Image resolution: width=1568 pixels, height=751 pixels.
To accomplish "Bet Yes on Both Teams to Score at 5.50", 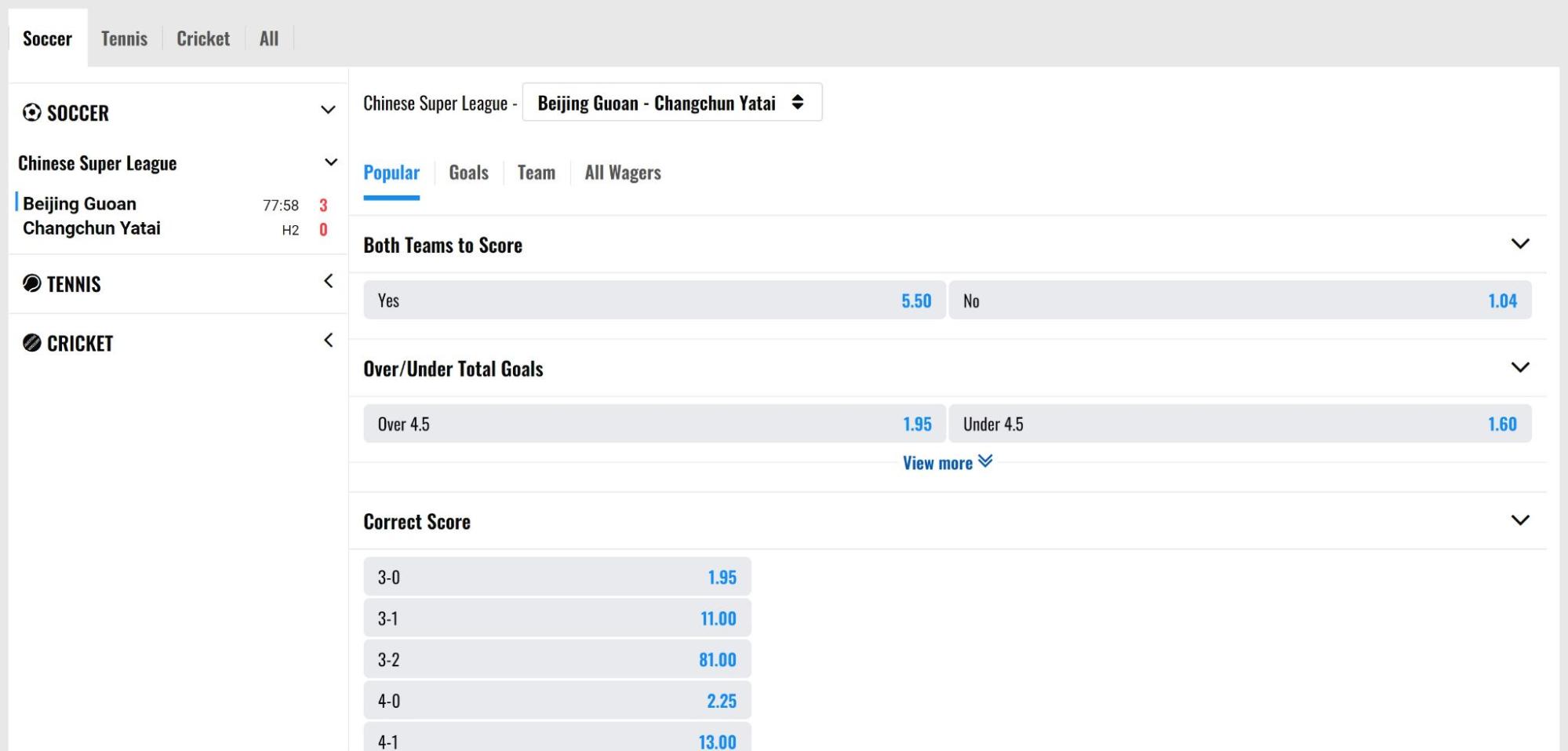I will [654, 301].
